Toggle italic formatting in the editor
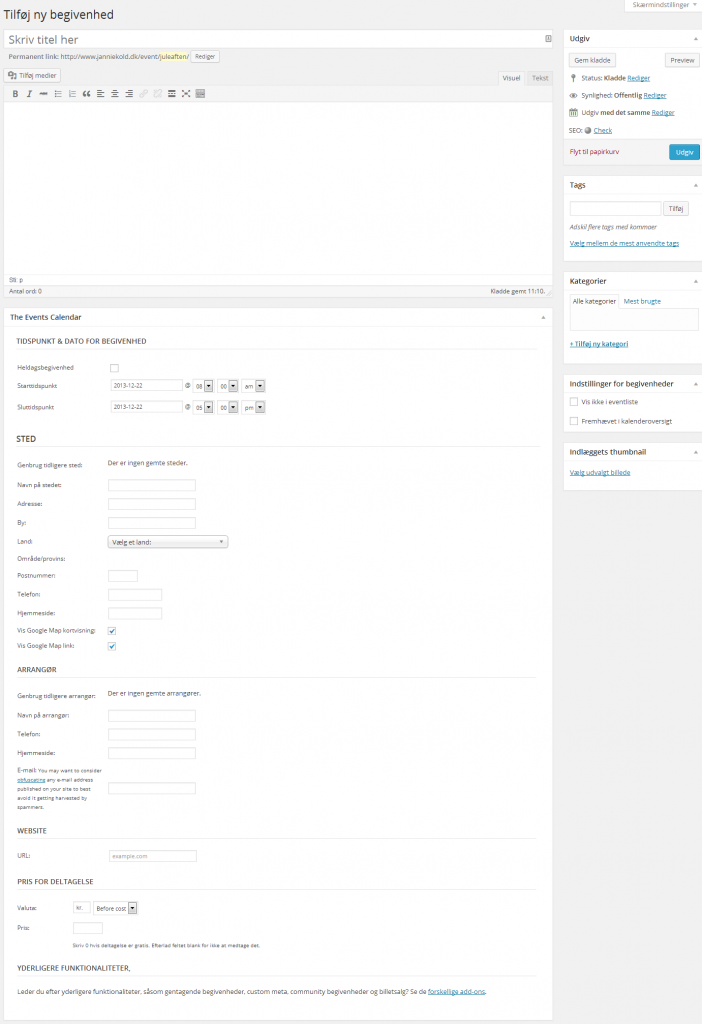This screenshot has width=702, height=1024. coord(29,94)
